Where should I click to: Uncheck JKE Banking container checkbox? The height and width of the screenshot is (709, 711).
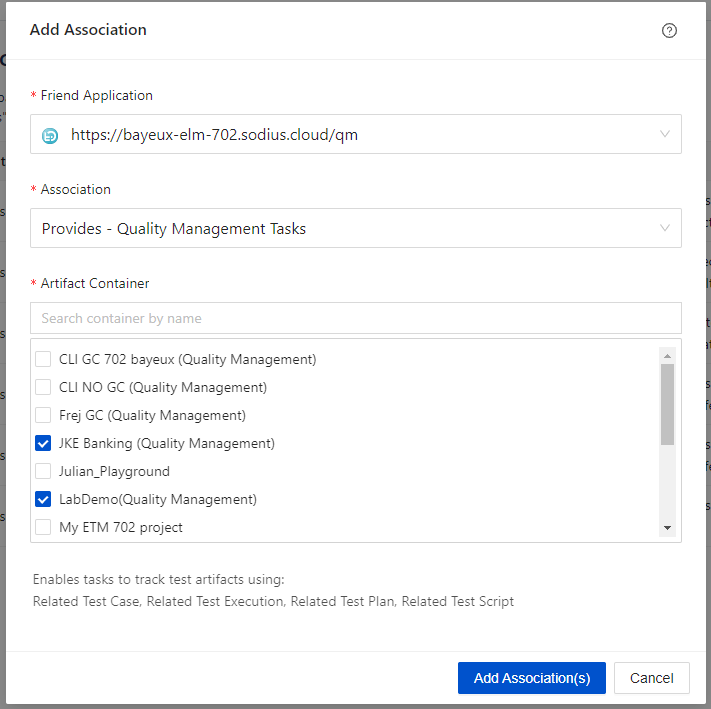[x=43, y=443]
